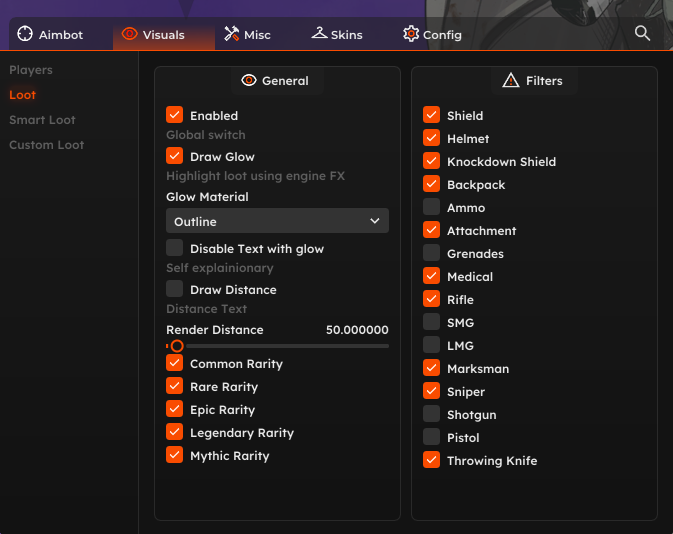The width and height of the screenshot is (673, 534).
Task: Click the warning triangle icon beside Filters
Action: (511, 80)
